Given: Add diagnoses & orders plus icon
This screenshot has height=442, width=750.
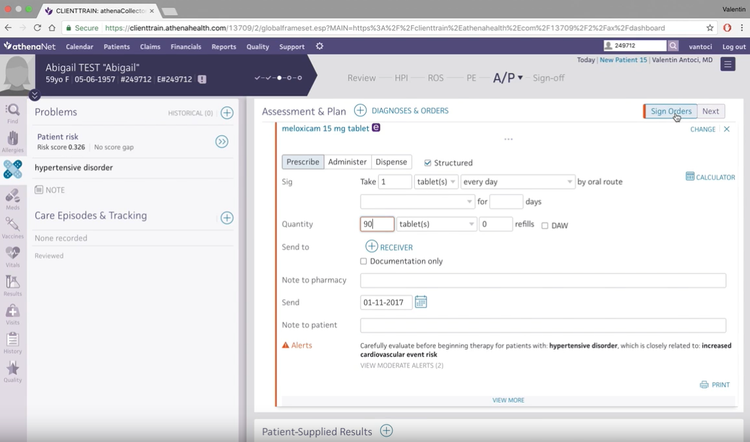Looking at the screenshot, I should point(360,110).
